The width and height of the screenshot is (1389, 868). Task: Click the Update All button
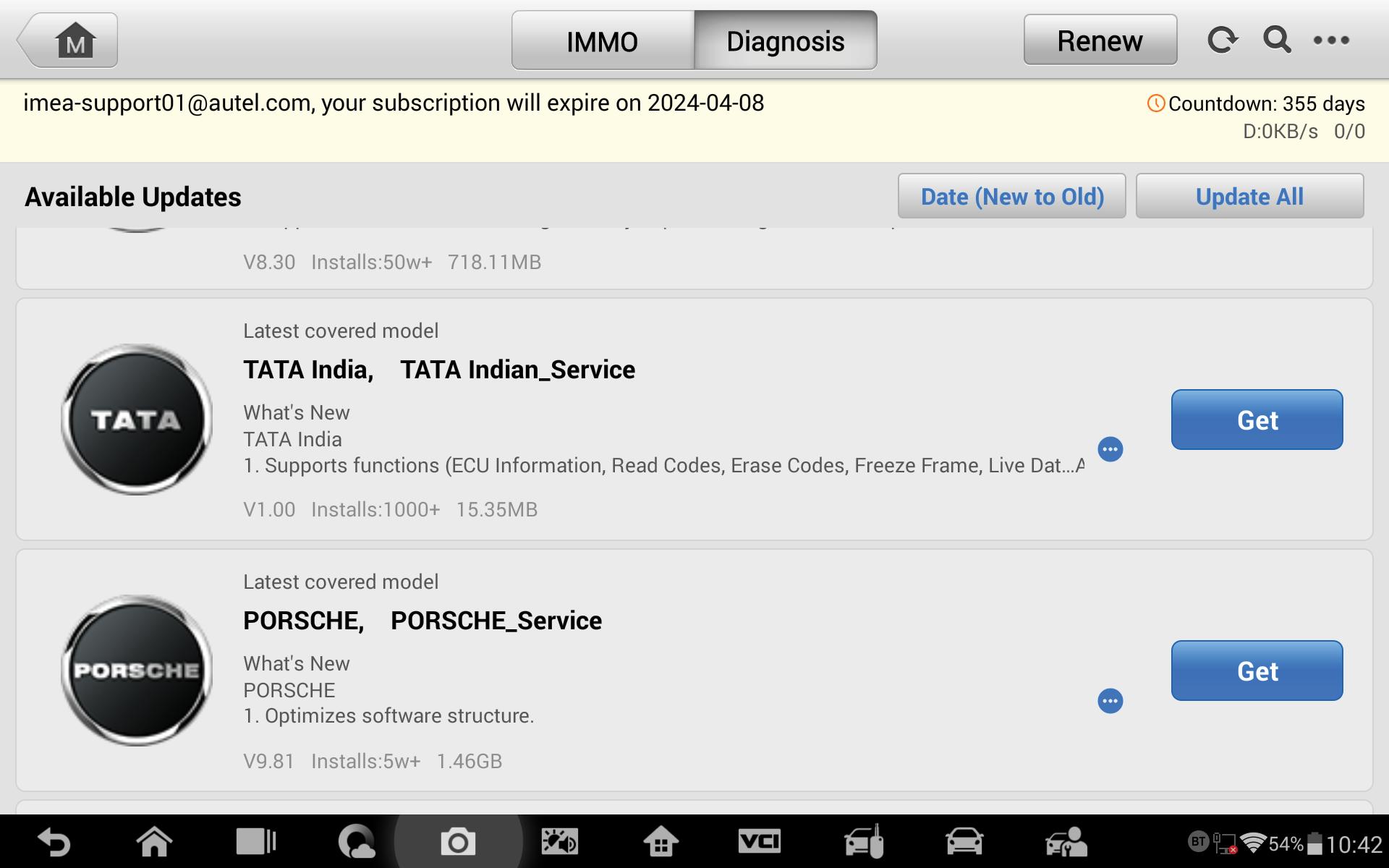[1249, 196]
